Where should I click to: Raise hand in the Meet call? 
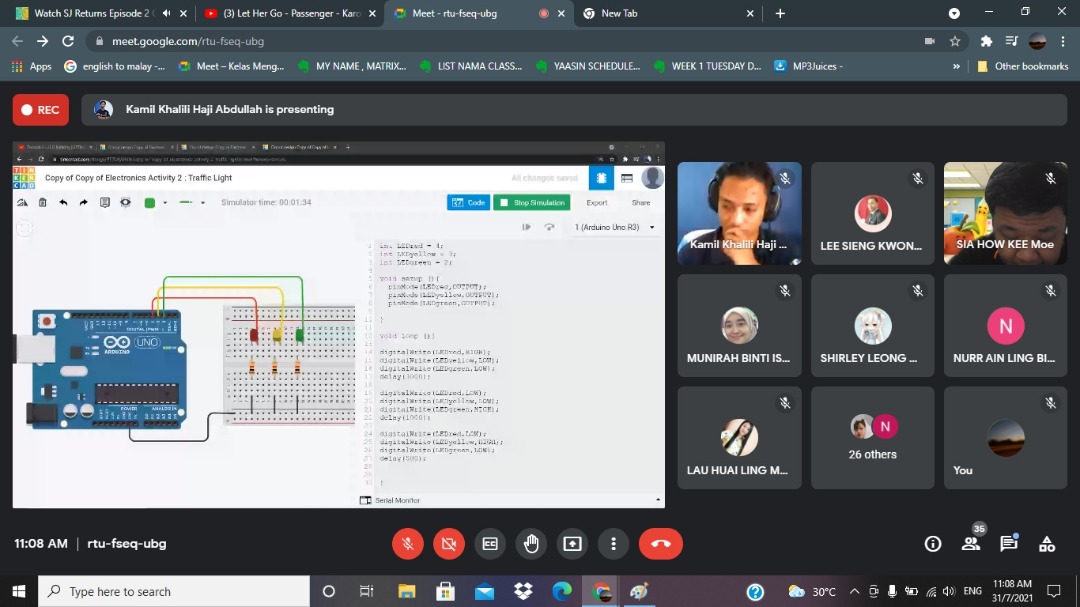tap(531, 544)
